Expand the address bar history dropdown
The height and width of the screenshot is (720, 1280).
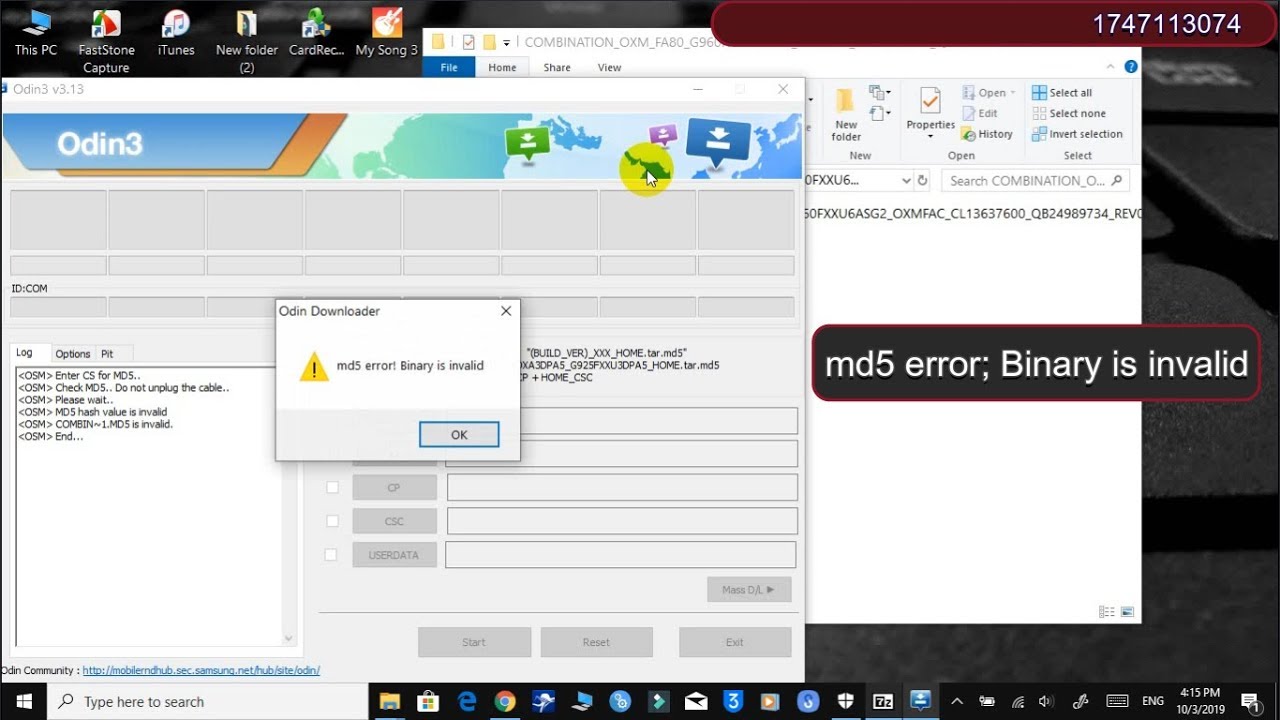[906, 181]
